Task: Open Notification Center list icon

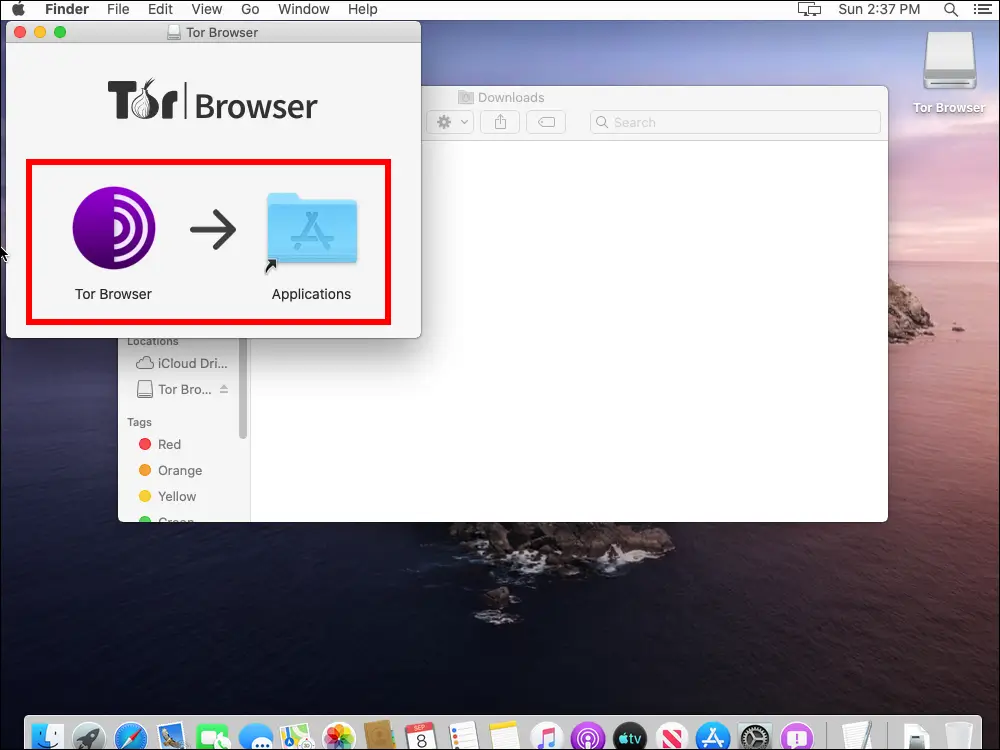Action: coord(983,9)
